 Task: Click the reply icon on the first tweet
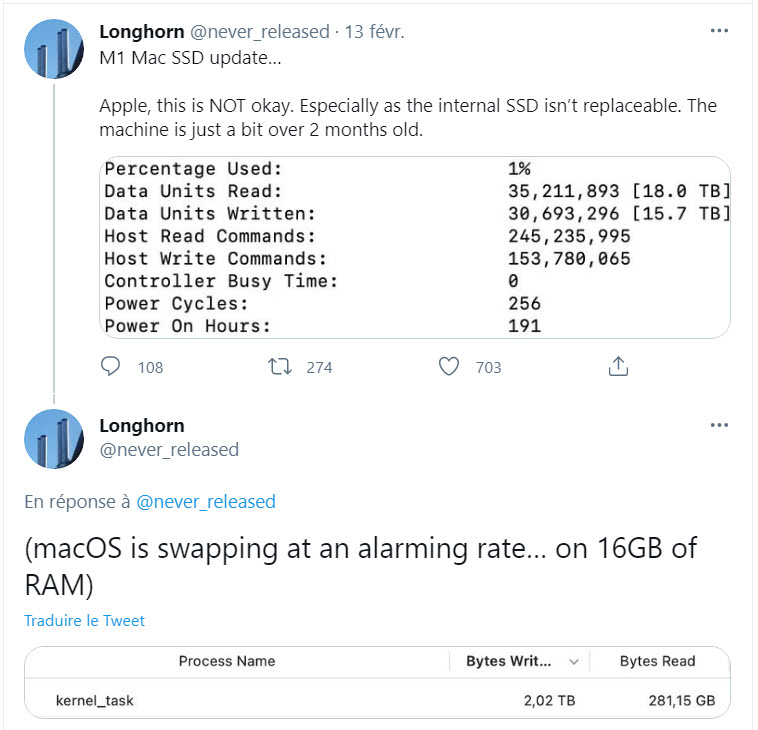(111, 367)
